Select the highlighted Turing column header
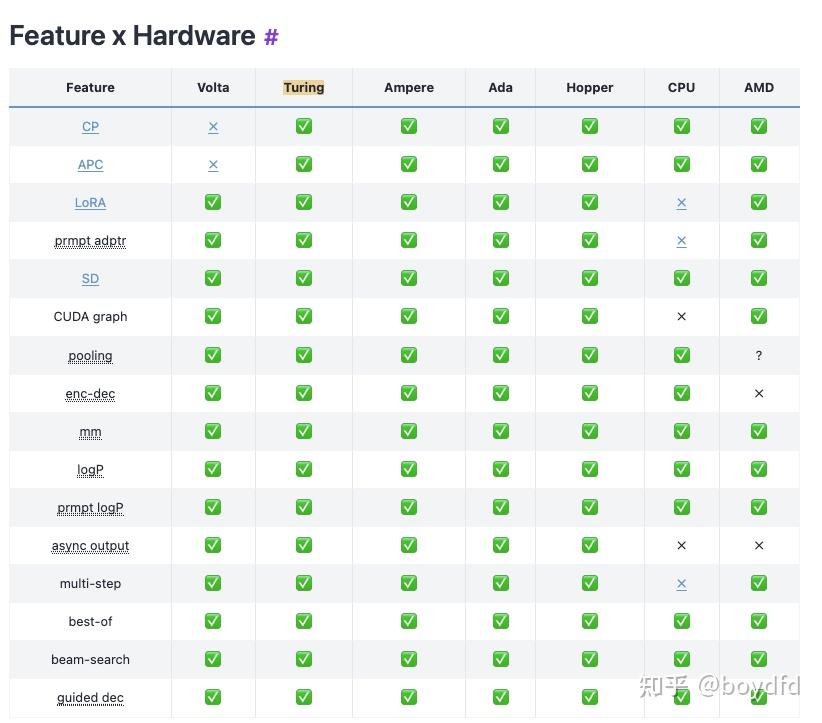Image resolution: width=822 pixels, height=723 pixels. 304,87
